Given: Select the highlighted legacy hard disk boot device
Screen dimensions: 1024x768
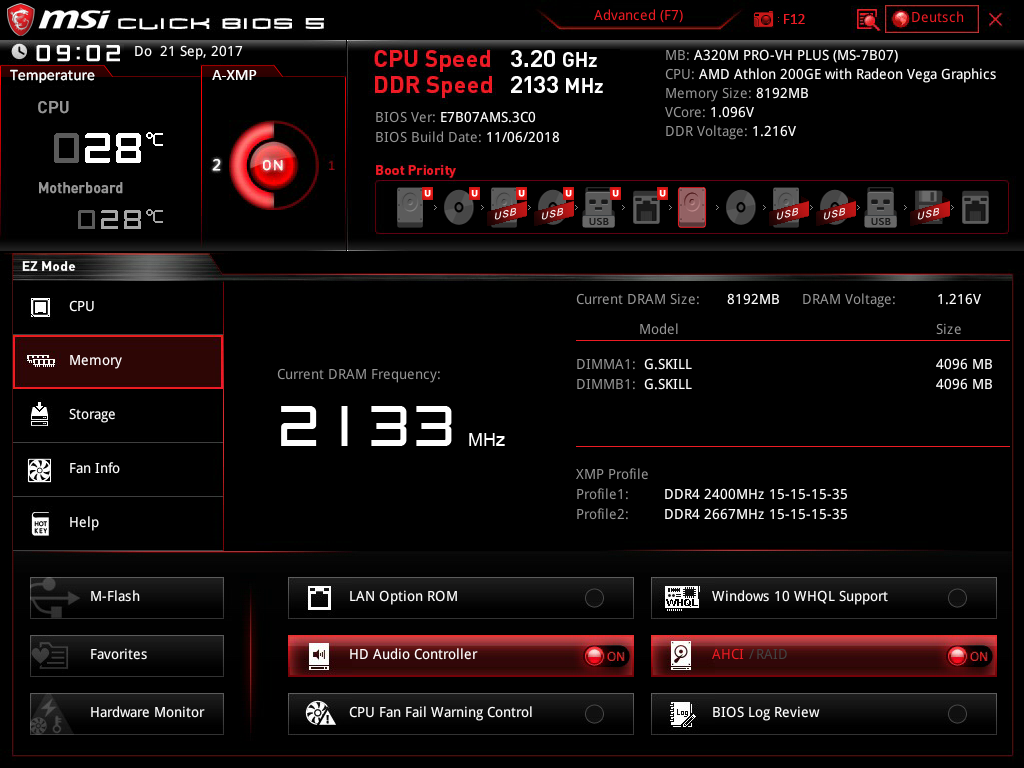Looking at the screenshot, I should click(x=692, y=207).
